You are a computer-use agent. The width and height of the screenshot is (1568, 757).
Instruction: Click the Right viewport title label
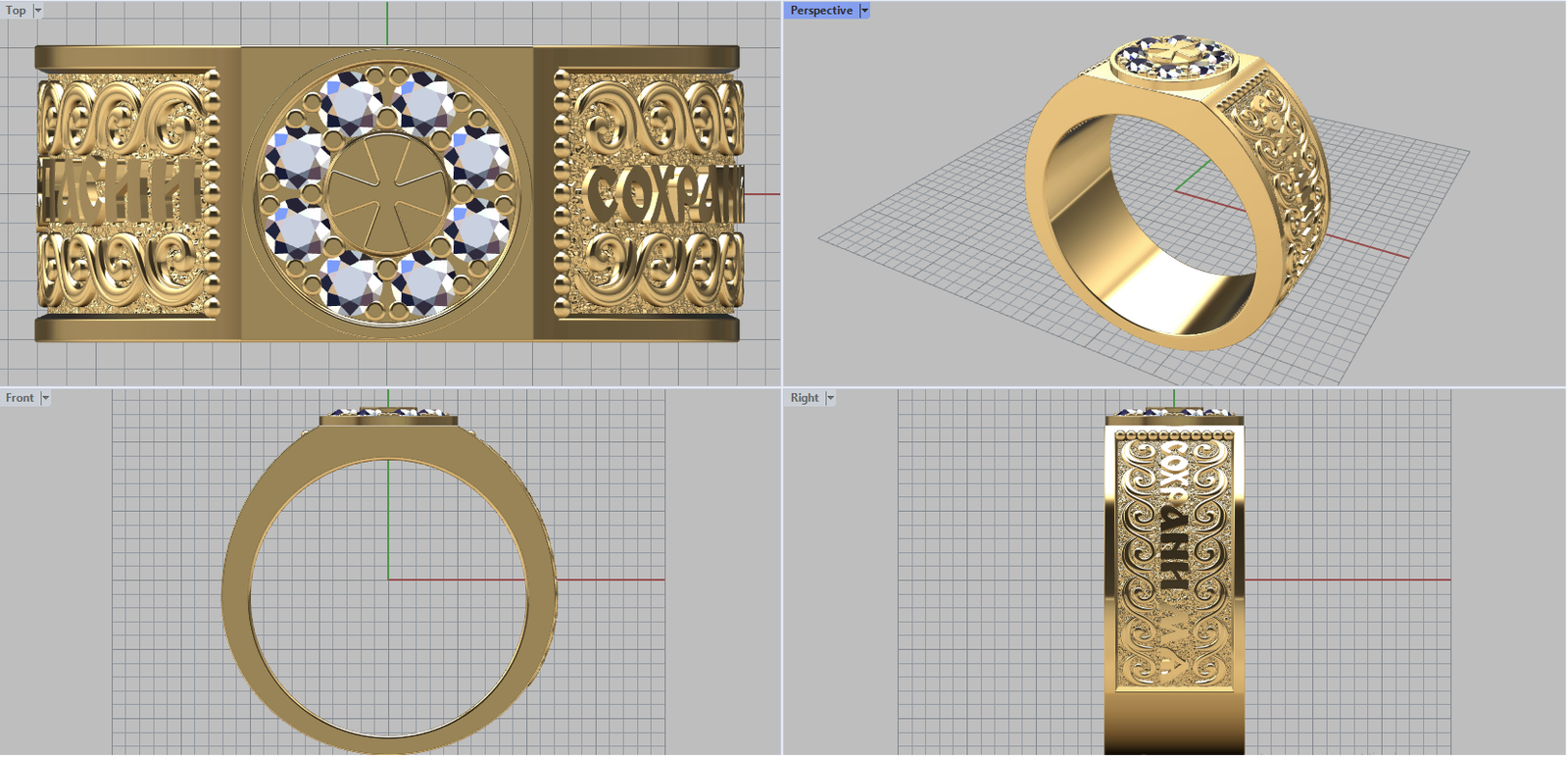(804, 398)
